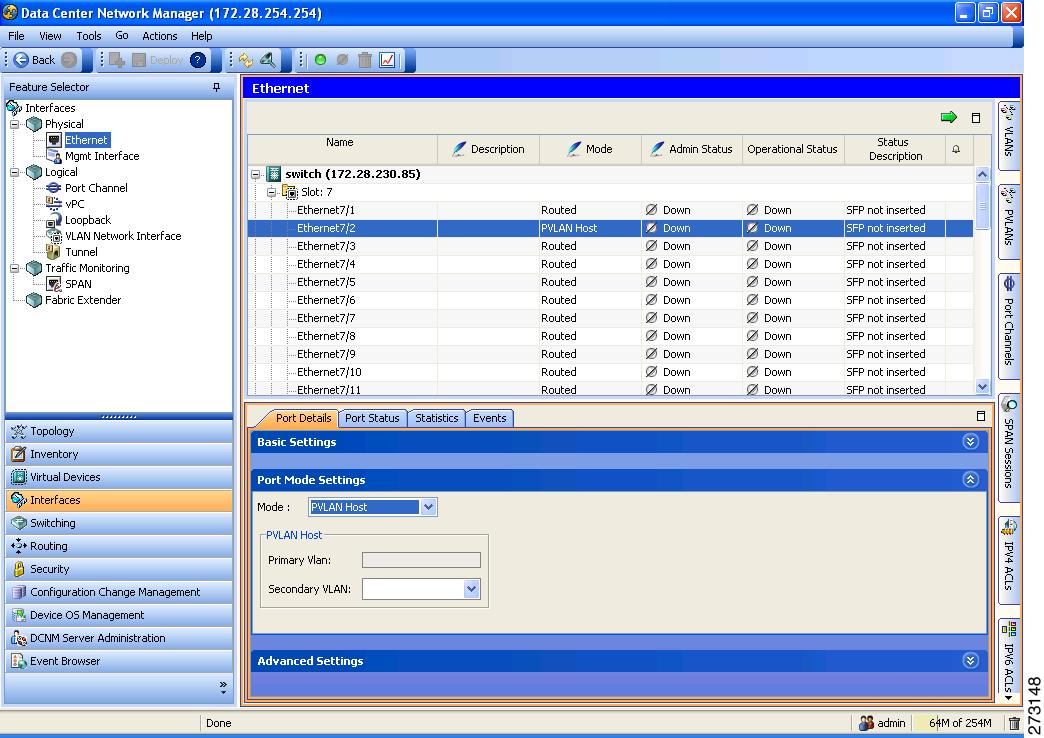
Task: Open the Go menu
Action: [122, 36]
